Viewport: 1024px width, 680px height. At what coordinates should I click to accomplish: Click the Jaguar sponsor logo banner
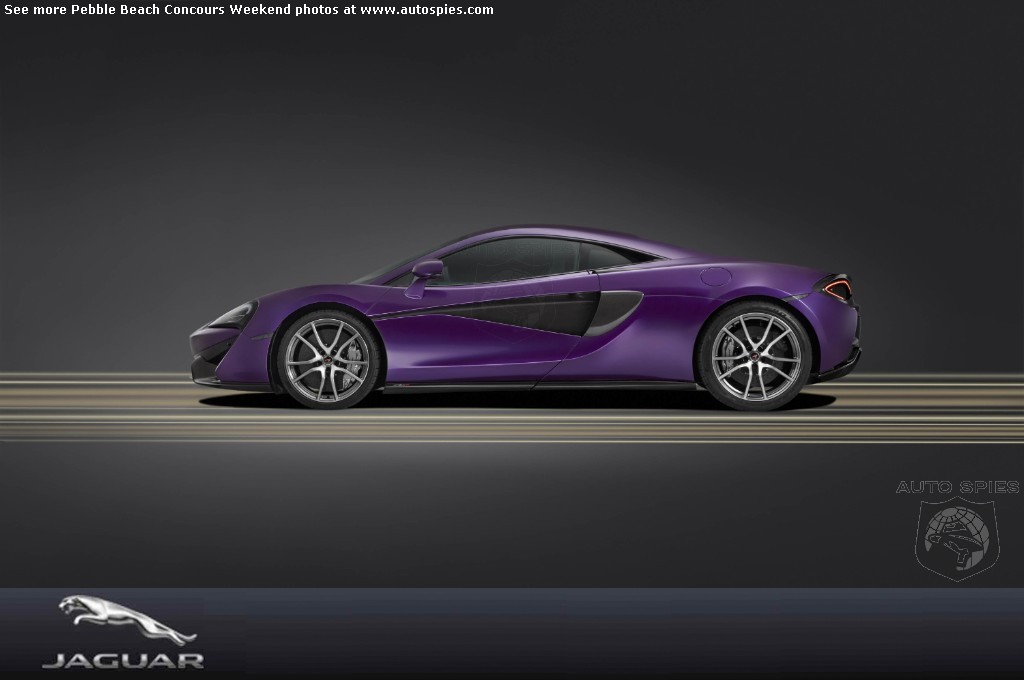512,634
